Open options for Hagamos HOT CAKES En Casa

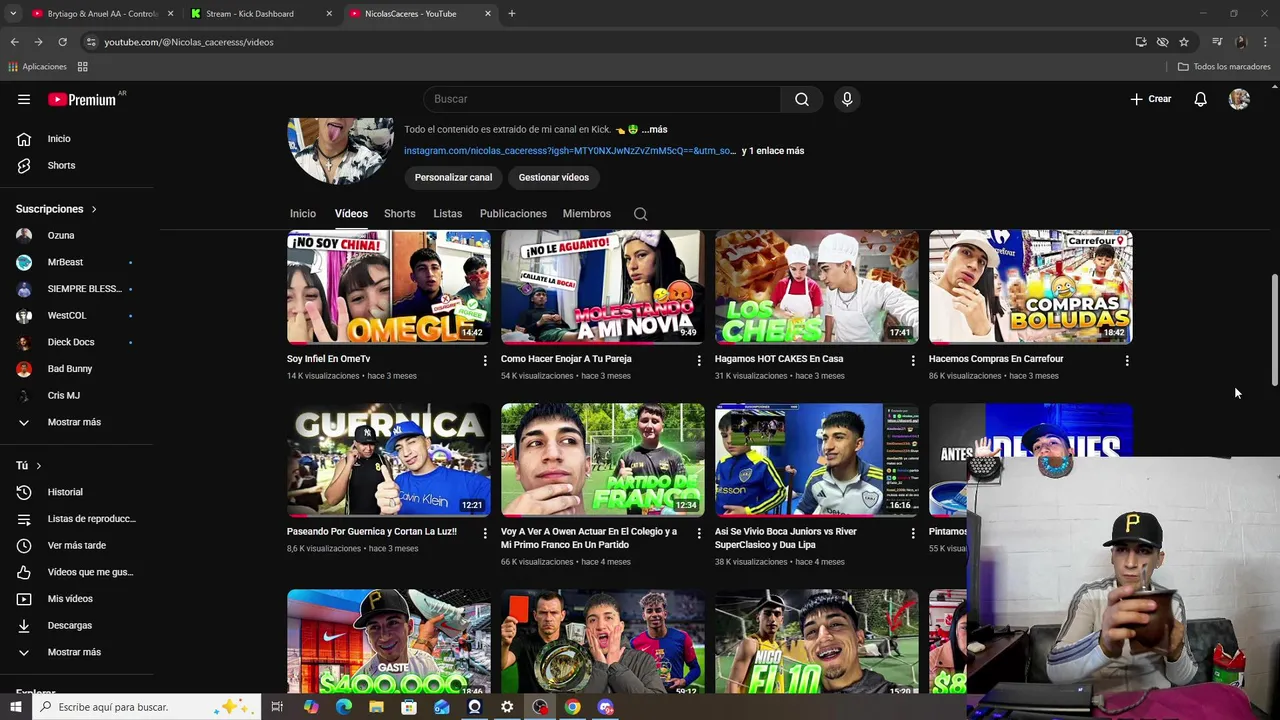(x=913, y=360)
